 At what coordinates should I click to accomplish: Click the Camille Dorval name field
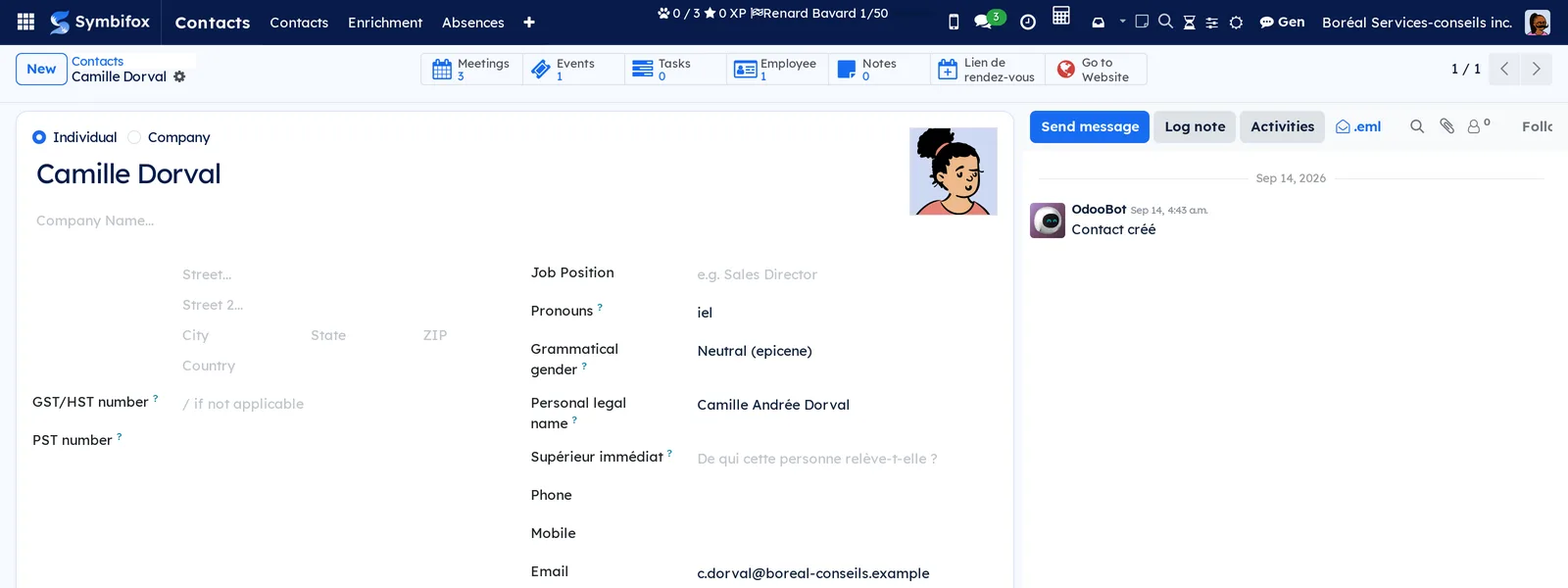461,173
